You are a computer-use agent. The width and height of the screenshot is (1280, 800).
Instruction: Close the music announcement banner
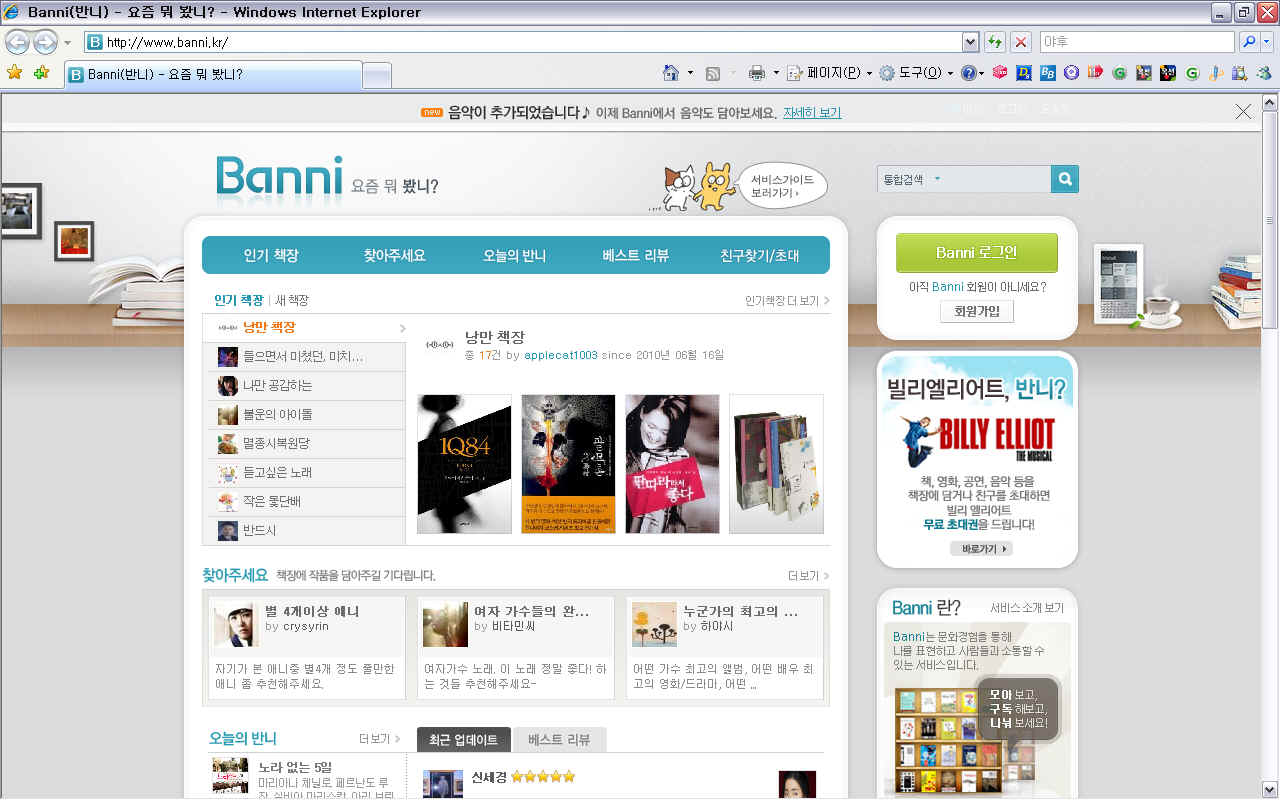click(1243, 112)
